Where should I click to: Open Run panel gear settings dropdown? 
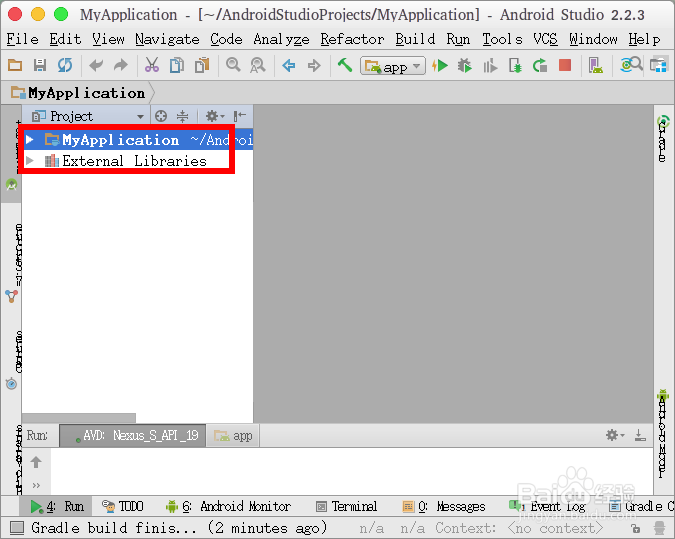[x=615, y=435]
